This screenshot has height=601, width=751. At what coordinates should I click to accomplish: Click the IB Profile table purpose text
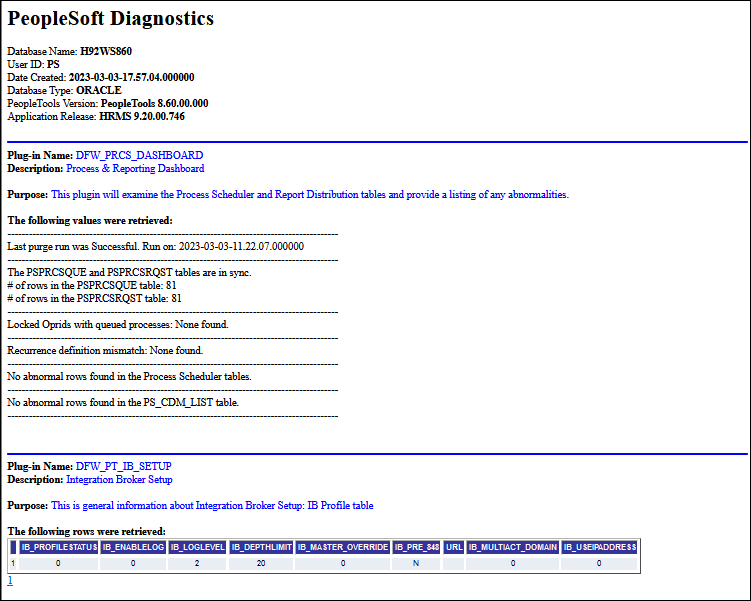click(212, 505)
